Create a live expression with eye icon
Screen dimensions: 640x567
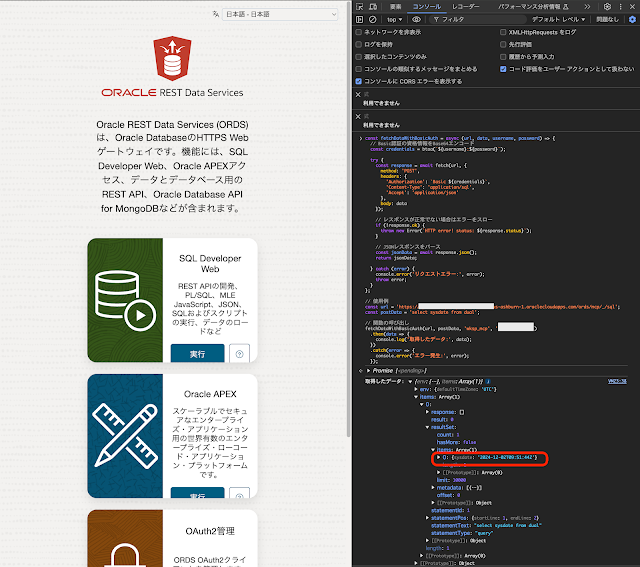click(x=416, y=19)
